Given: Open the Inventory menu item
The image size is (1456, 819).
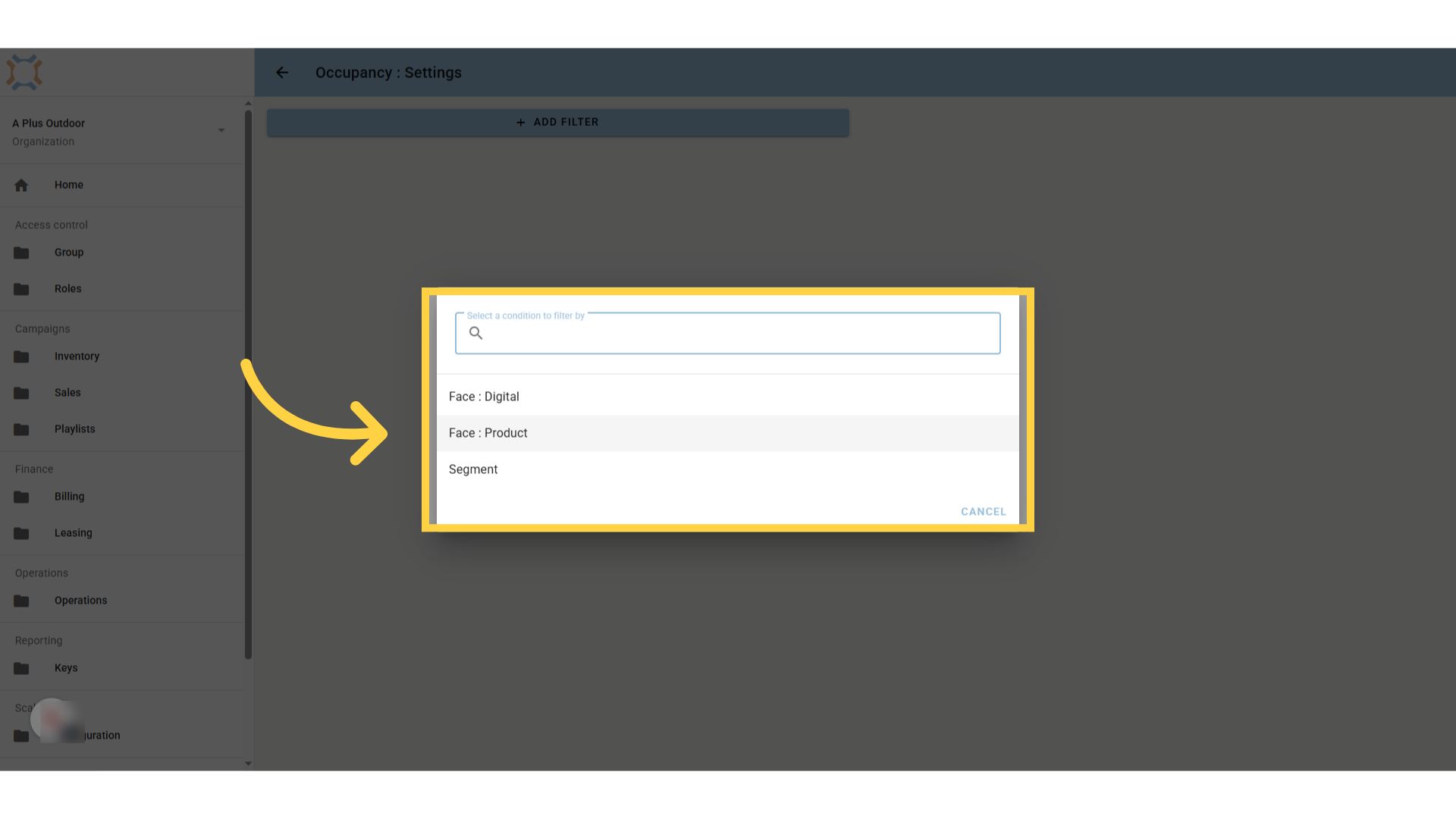Looking at the screenshot, I should point(121,356).
